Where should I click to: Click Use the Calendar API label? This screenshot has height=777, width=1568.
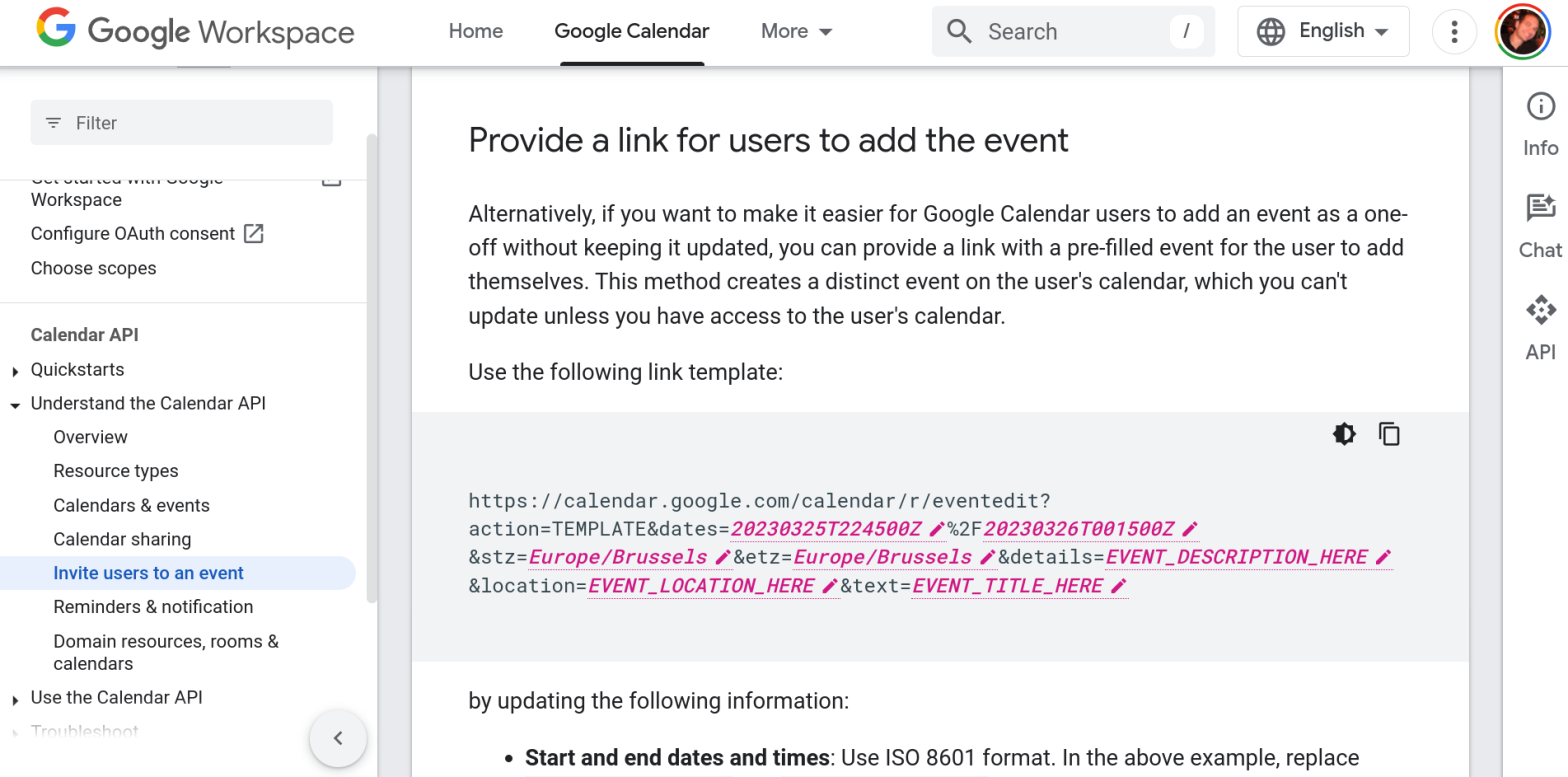[x=117, y=698]
